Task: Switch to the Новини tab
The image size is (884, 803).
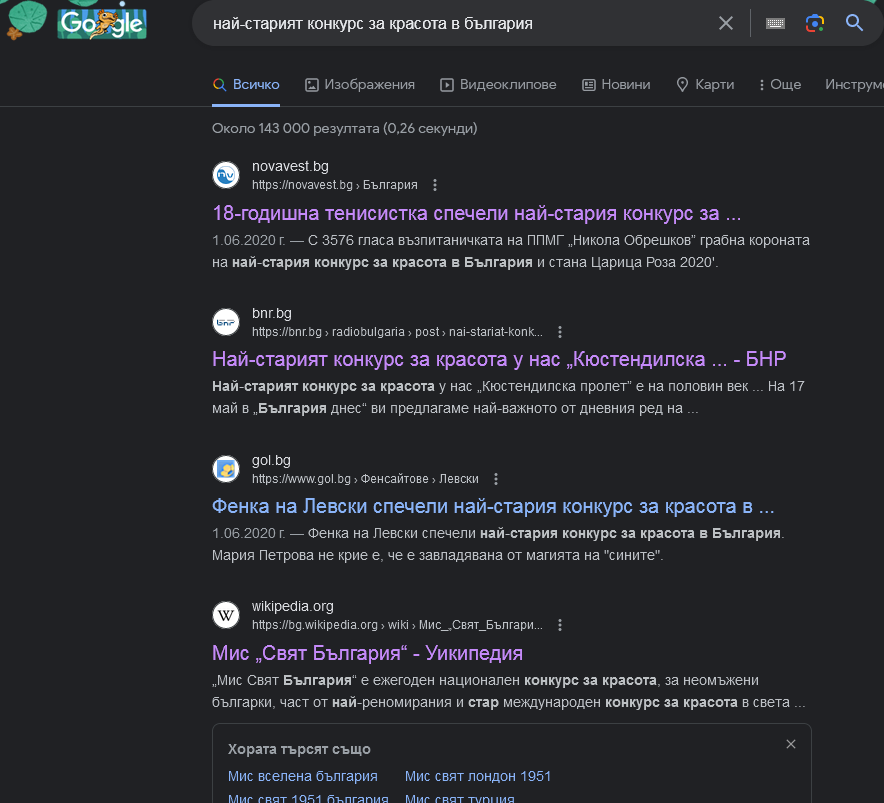Action: click(x=616, y=85)
